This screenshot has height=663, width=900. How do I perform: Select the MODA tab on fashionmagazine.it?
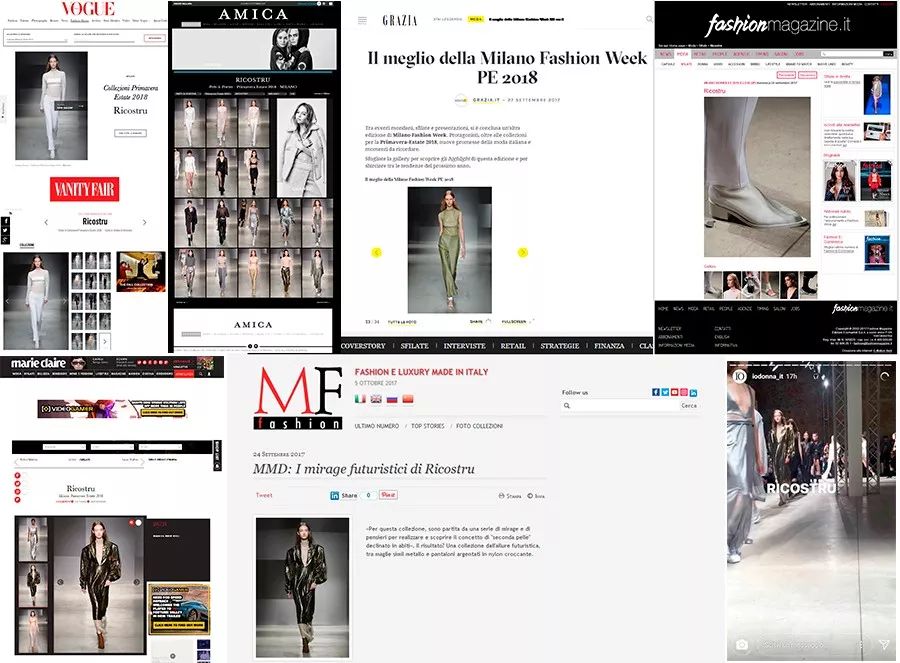682,54
